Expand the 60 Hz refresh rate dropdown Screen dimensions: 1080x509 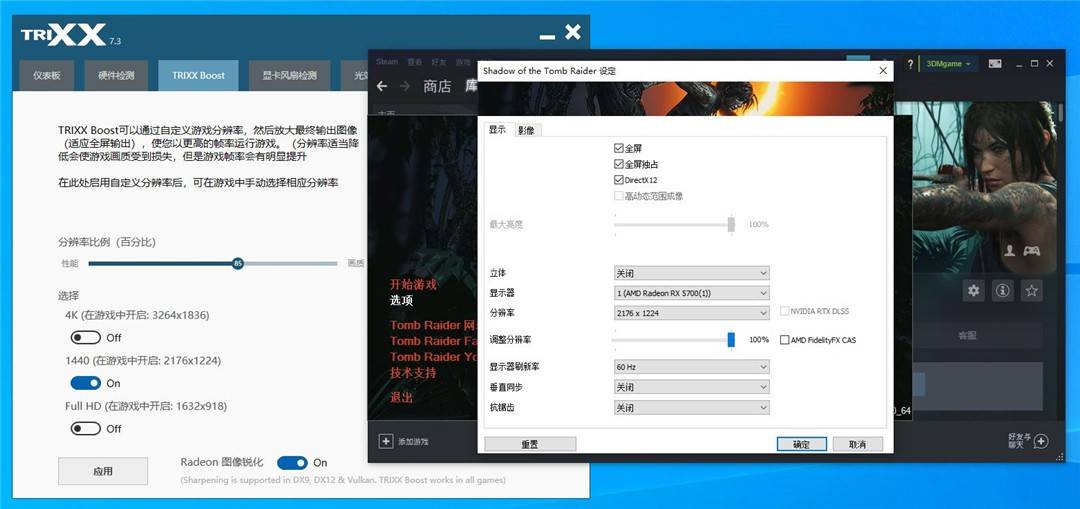click(692, 367)
